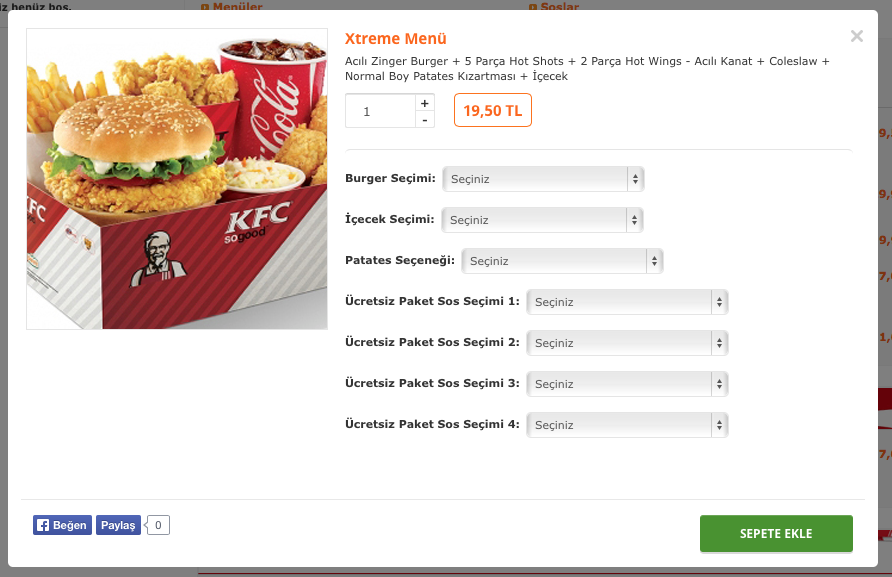Click the 19,50 TL price box
The height and width of the screenshot is (577, 892).
pos(493,110)
